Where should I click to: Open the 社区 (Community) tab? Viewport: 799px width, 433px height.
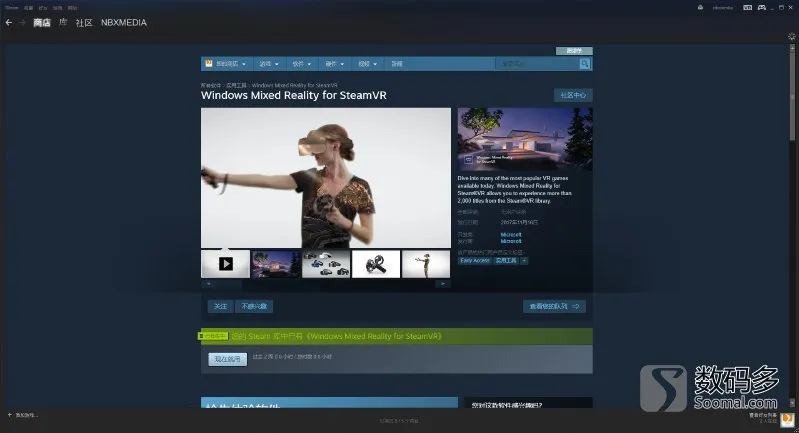[84, 22]
